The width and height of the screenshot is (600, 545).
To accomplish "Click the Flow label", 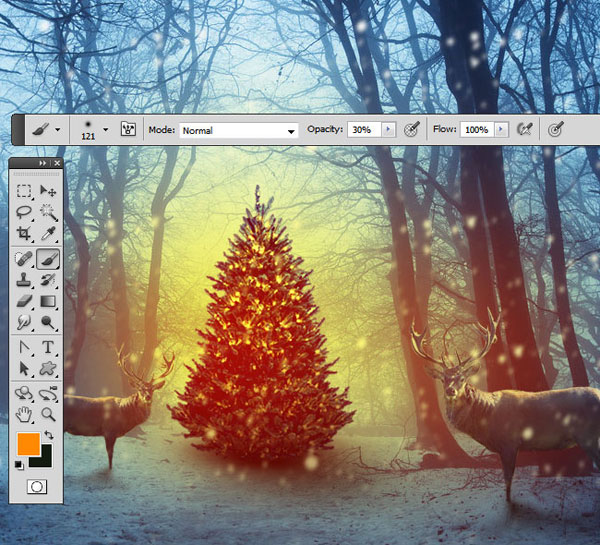I will (445, 129).
